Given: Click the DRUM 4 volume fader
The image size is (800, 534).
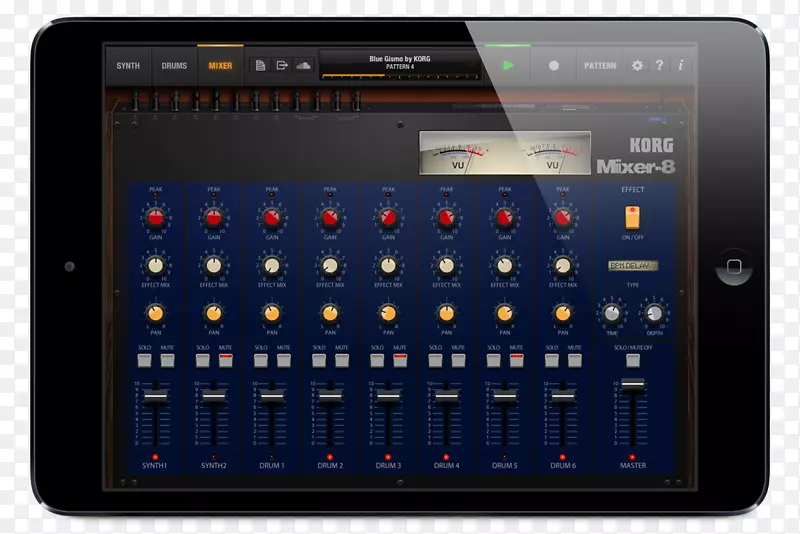Looking at the screenshot, I should coord(446,395).
